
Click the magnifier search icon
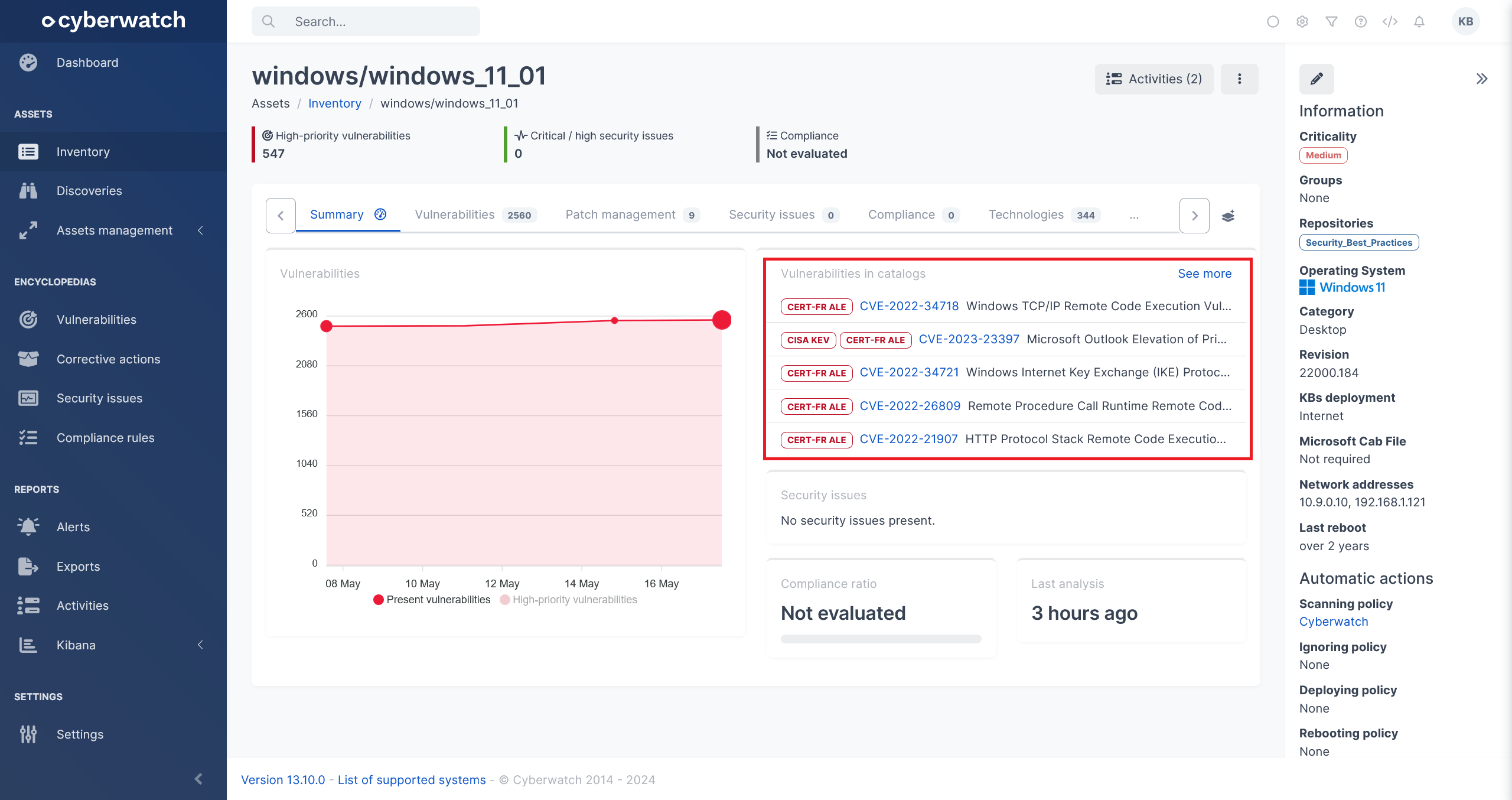point(268,21)
